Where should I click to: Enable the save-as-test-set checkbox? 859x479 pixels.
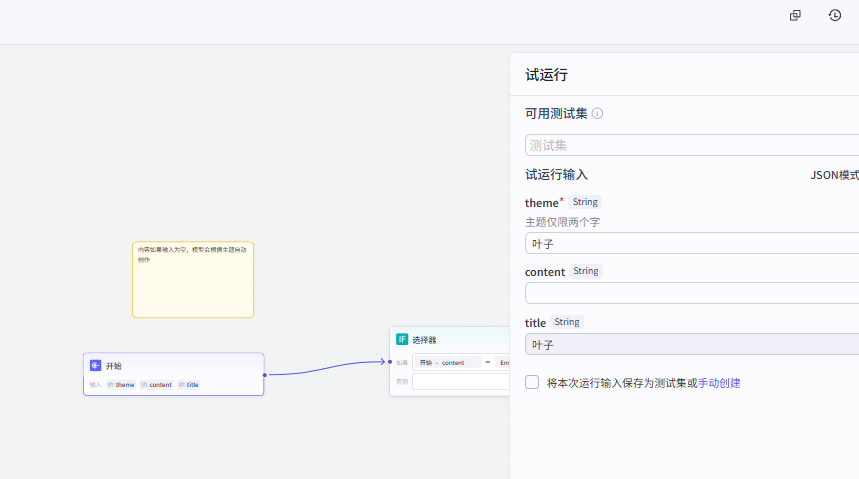532,382
